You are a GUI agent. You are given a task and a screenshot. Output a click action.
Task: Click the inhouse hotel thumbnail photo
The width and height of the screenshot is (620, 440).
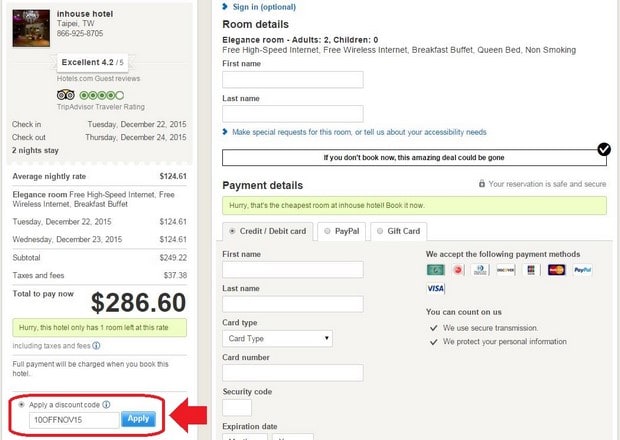[31, 29]
